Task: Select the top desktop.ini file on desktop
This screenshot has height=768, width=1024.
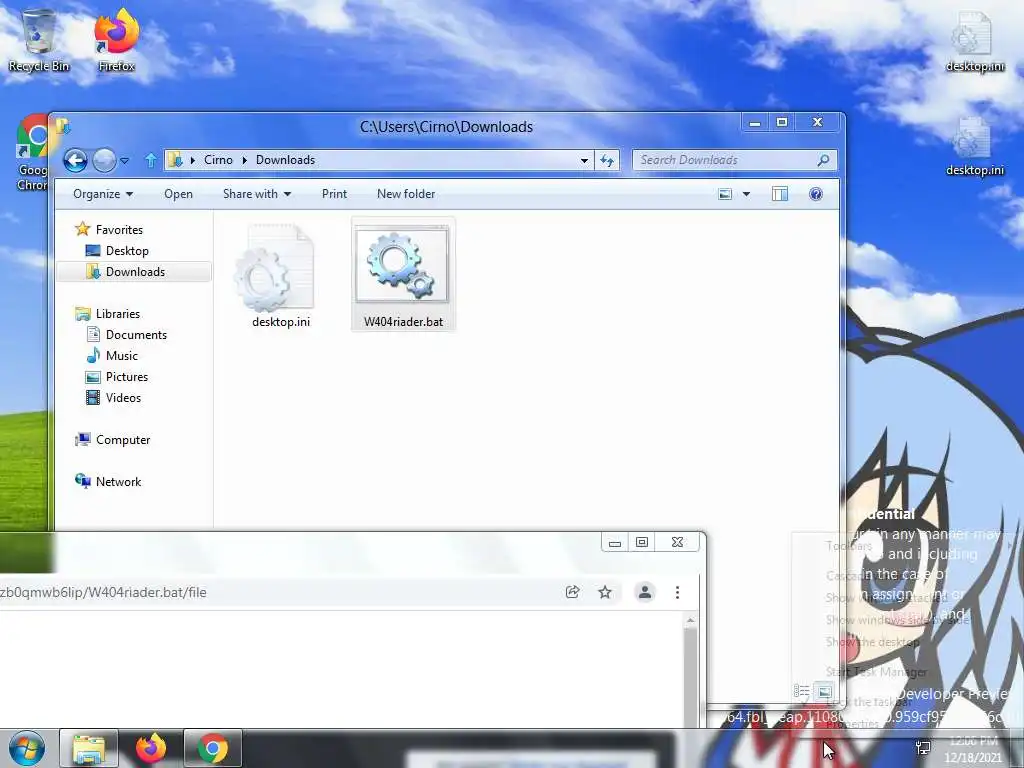Action: [x=974, y=42]
